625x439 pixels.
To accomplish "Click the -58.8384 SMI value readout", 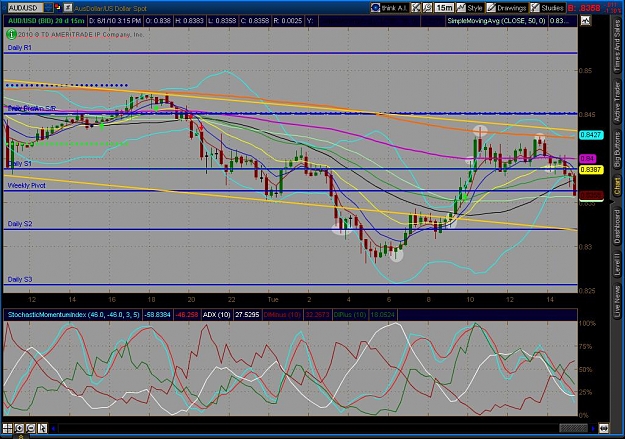I will pos(158,315).
